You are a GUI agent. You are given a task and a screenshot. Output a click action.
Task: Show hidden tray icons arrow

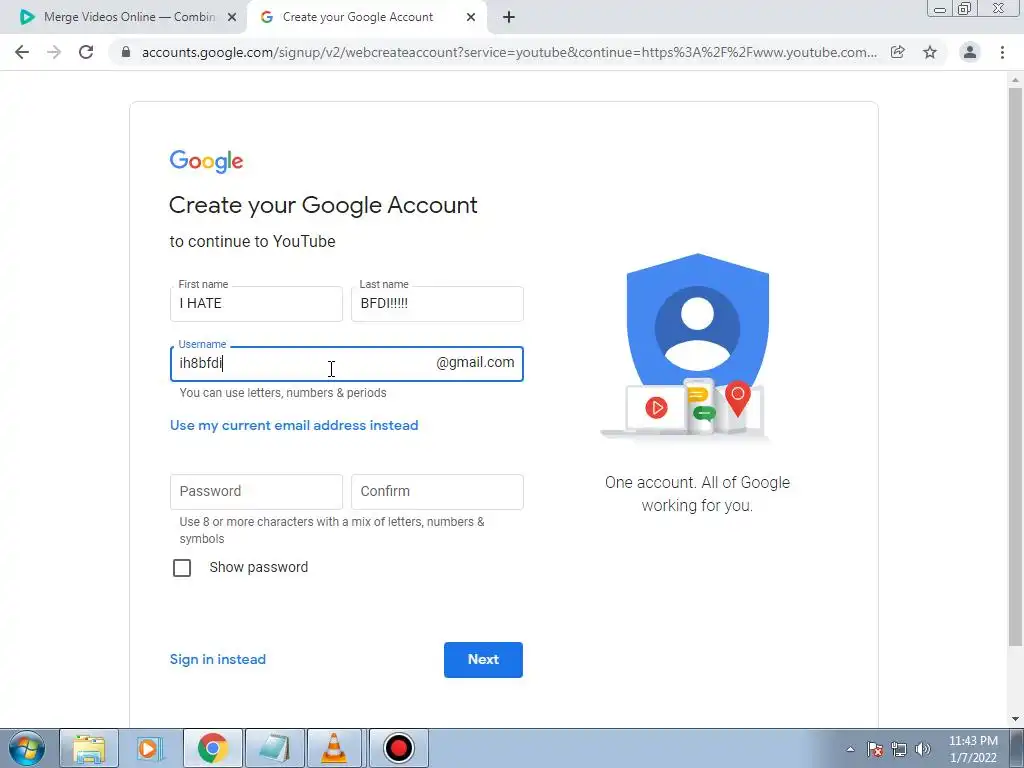(x=850, y=749)
